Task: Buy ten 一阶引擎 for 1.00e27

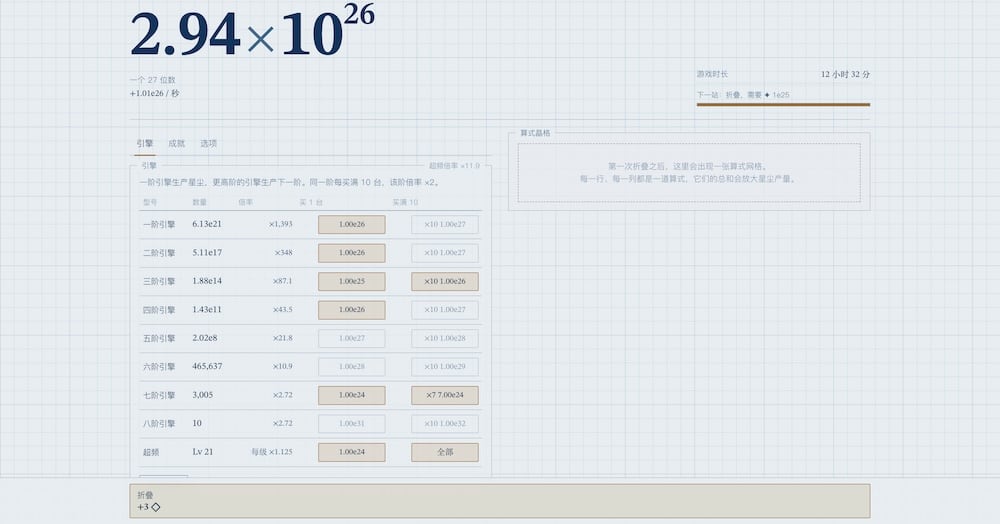Action: pyautogui.click(x=445, y=224)
